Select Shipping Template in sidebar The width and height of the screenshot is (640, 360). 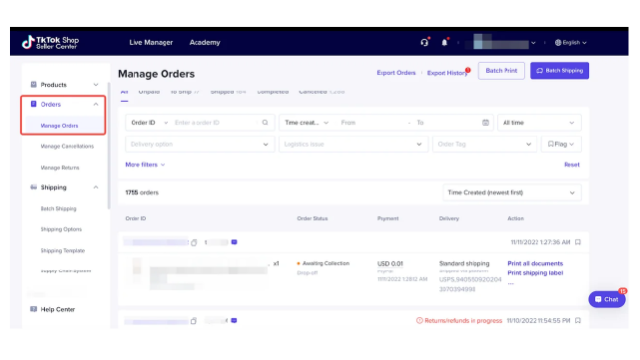[x=63, y=251]
